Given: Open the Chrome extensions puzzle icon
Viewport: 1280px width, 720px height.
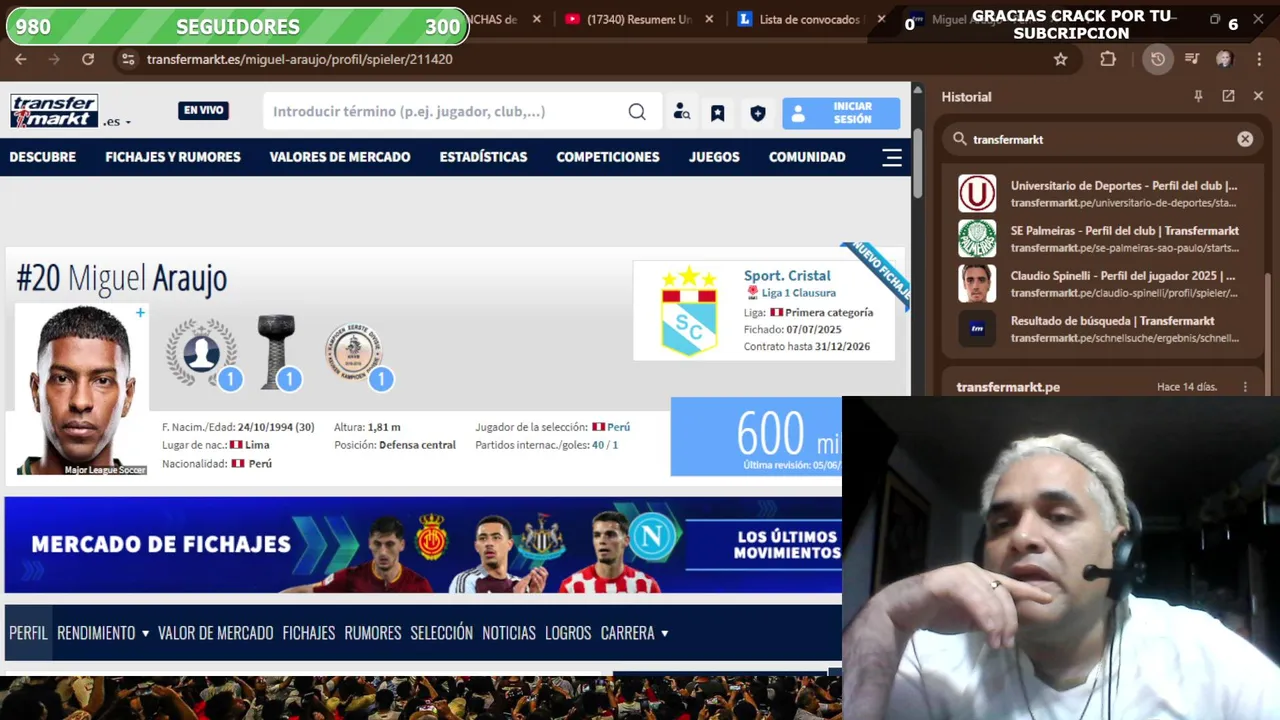Looking at the screenshot, I should [x=1108, y=59].
